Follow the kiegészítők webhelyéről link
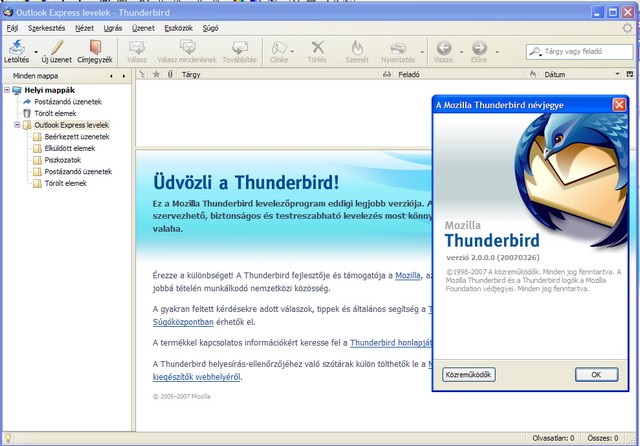The height and width of the screenshot is (446, 640). pos(196,377)
